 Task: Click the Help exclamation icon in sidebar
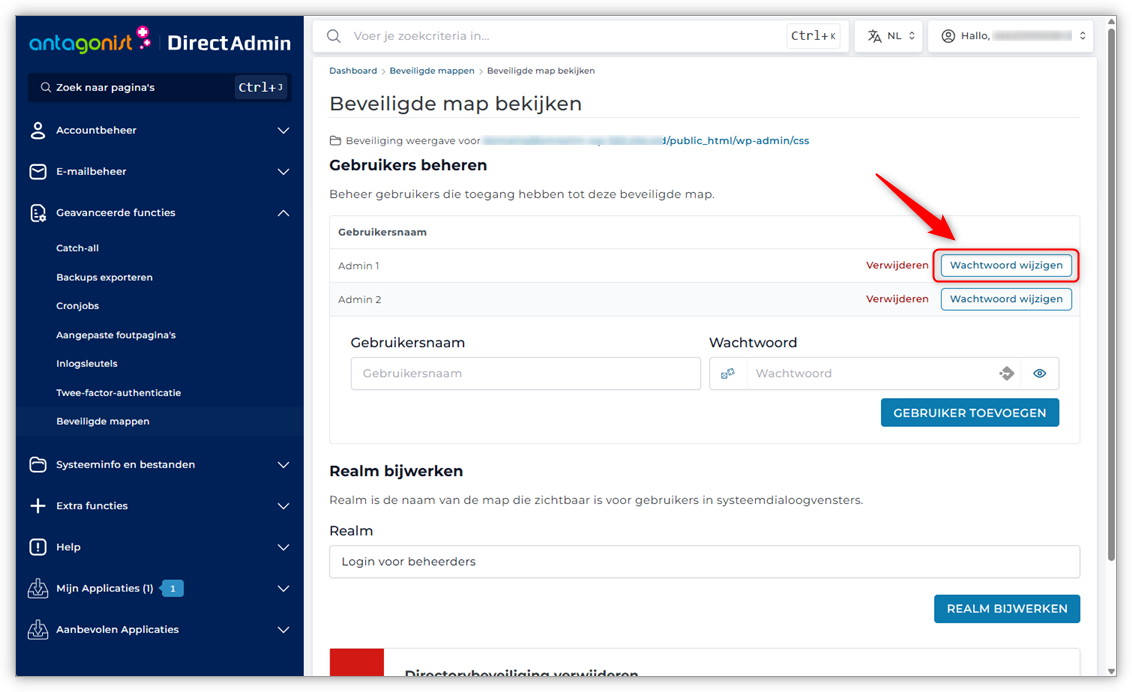[38, 547]
